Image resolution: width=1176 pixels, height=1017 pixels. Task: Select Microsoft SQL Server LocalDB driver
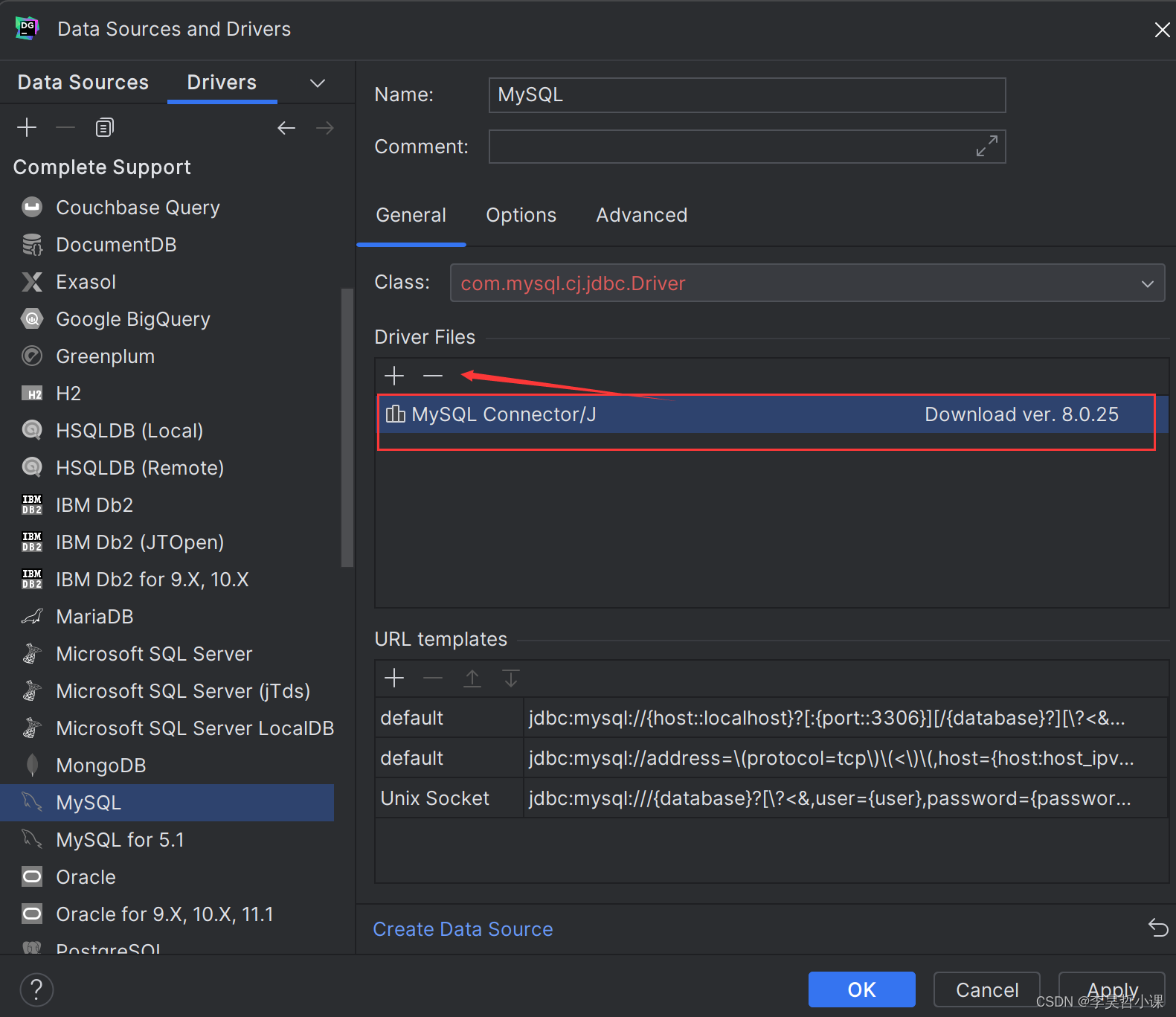pos(167,728)
